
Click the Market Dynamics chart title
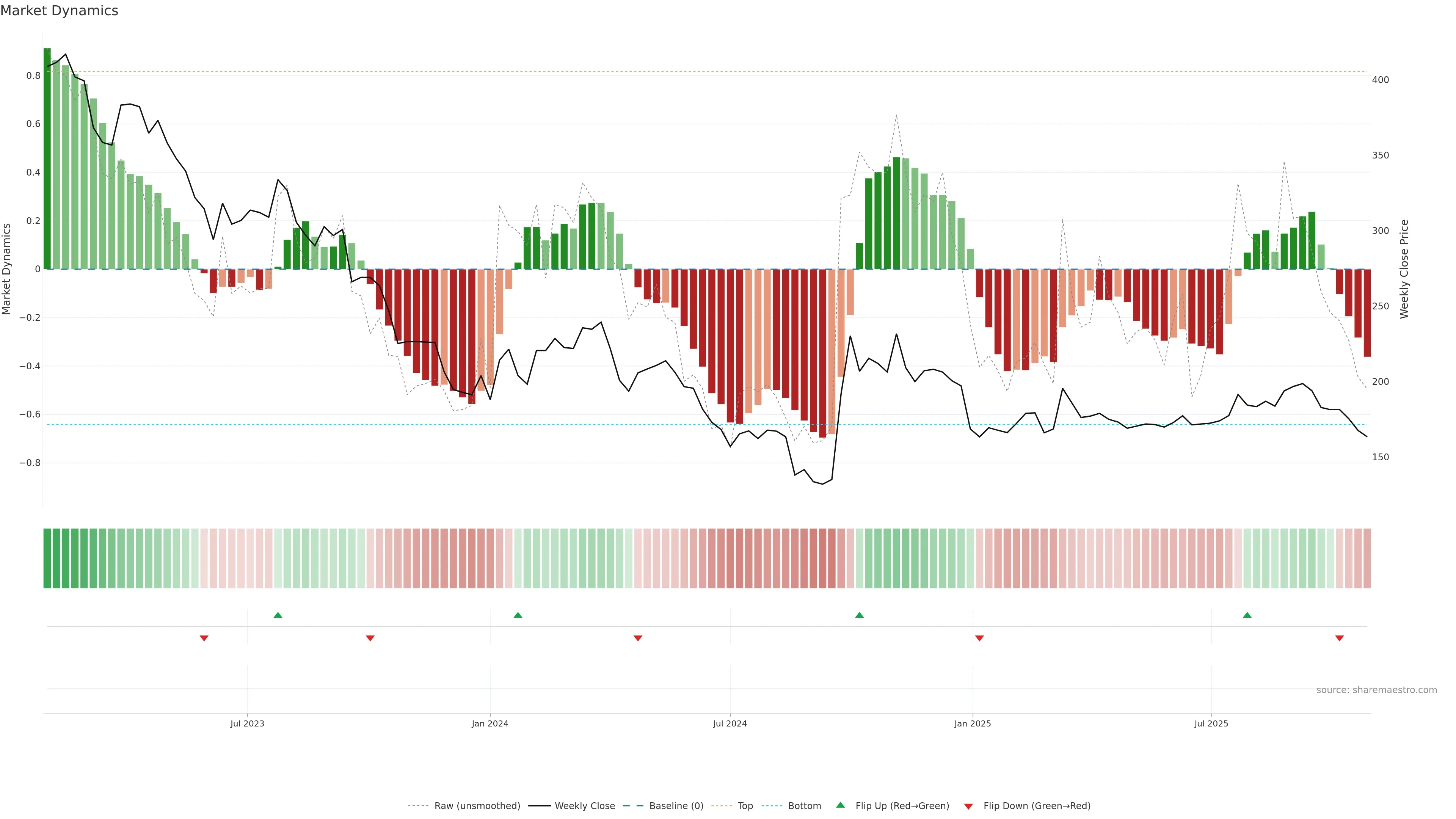click(60, 11)
